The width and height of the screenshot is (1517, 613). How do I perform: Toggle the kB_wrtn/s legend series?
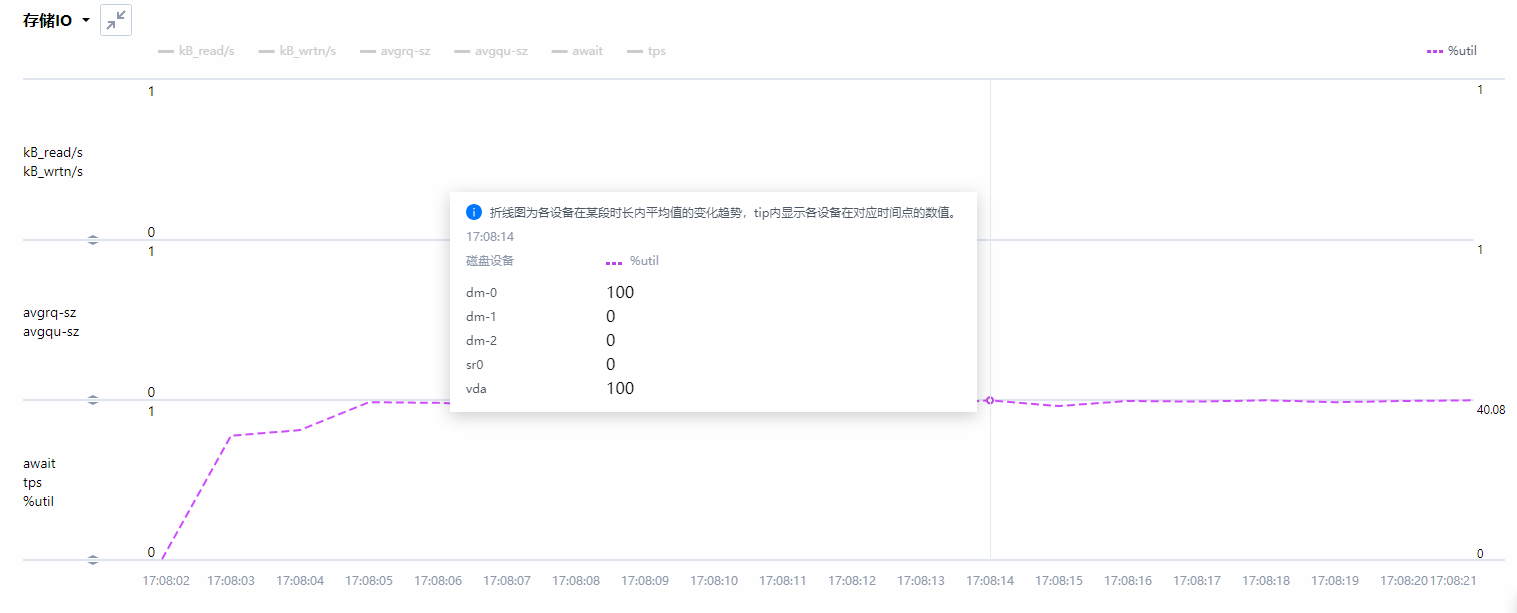297,51
